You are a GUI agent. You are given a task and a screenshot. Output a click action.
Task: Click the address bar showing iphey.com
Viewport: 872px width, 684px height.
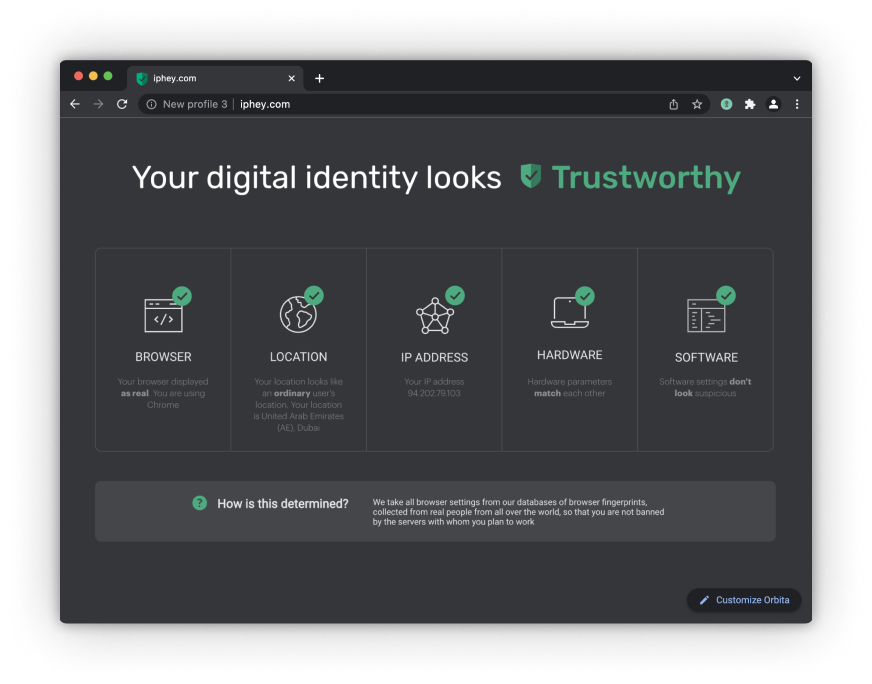pos(424,104)
